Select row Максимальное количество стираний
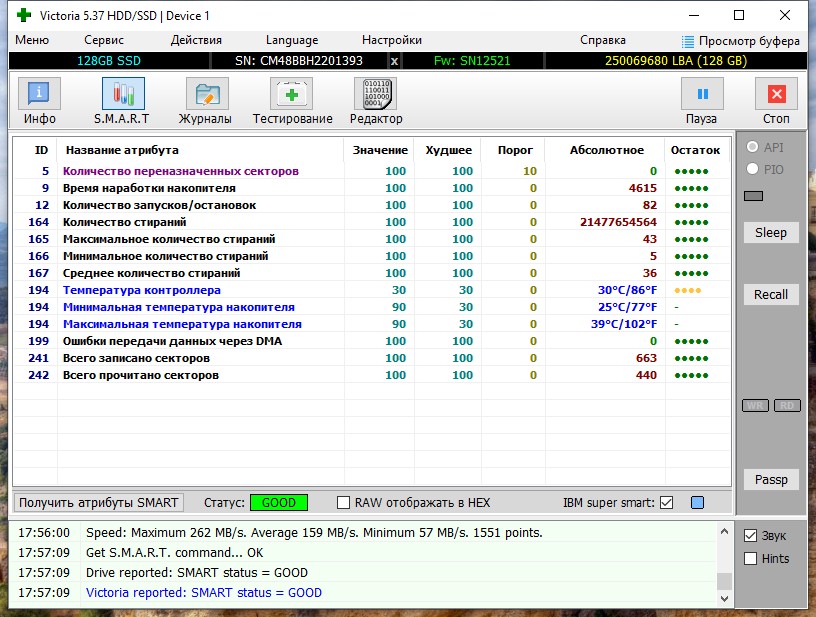 pyautogui.click(x=372, y=239)
